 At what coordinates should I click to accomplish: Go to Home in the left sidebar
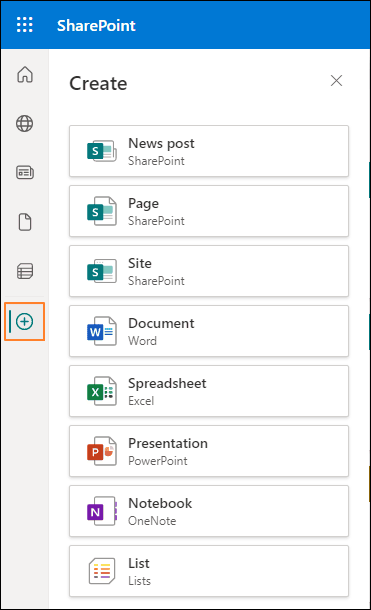pos(25,74)
